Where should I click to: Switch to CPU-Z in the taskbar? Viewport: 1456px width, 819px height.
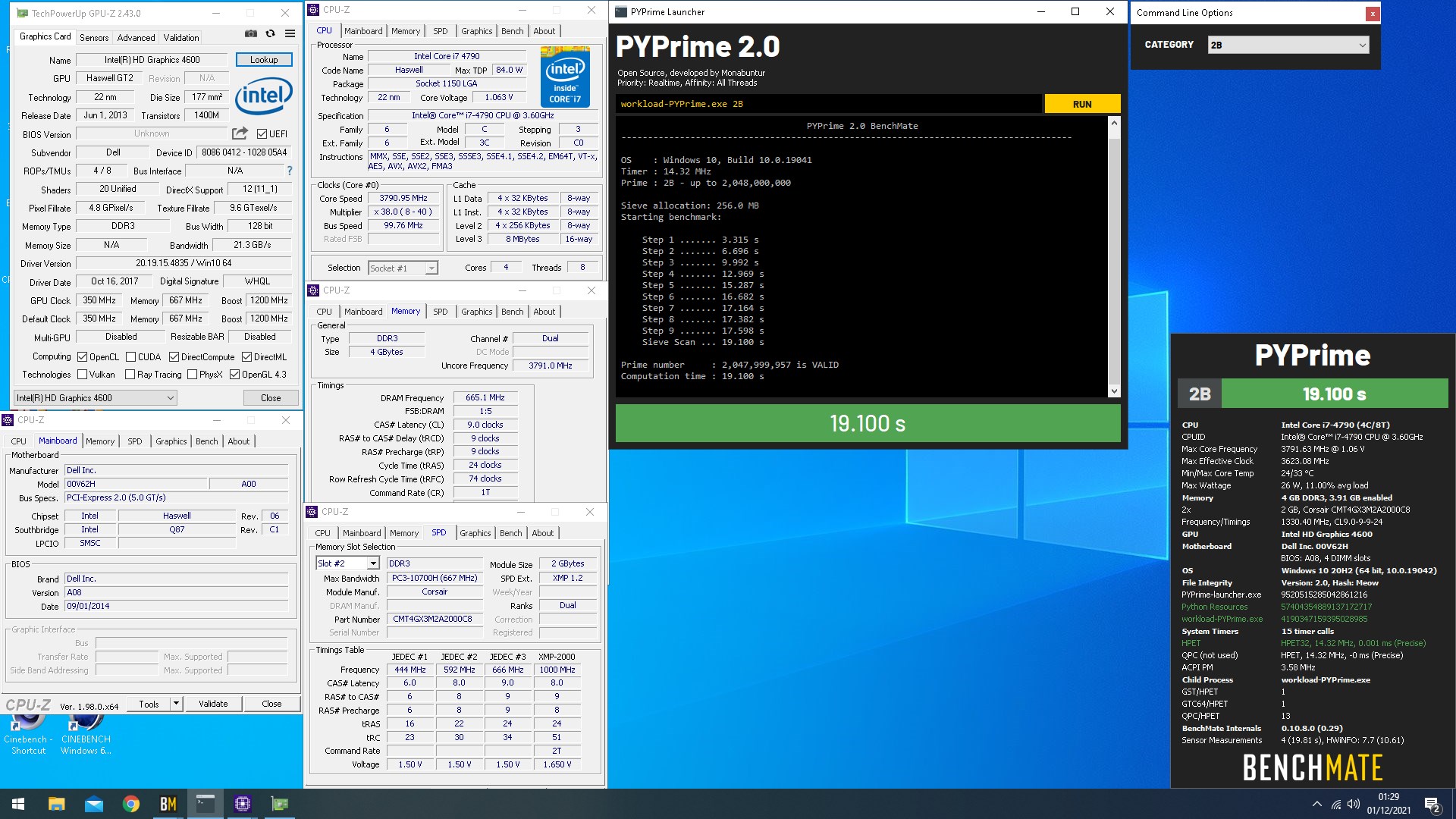click(x=243, y=804)
